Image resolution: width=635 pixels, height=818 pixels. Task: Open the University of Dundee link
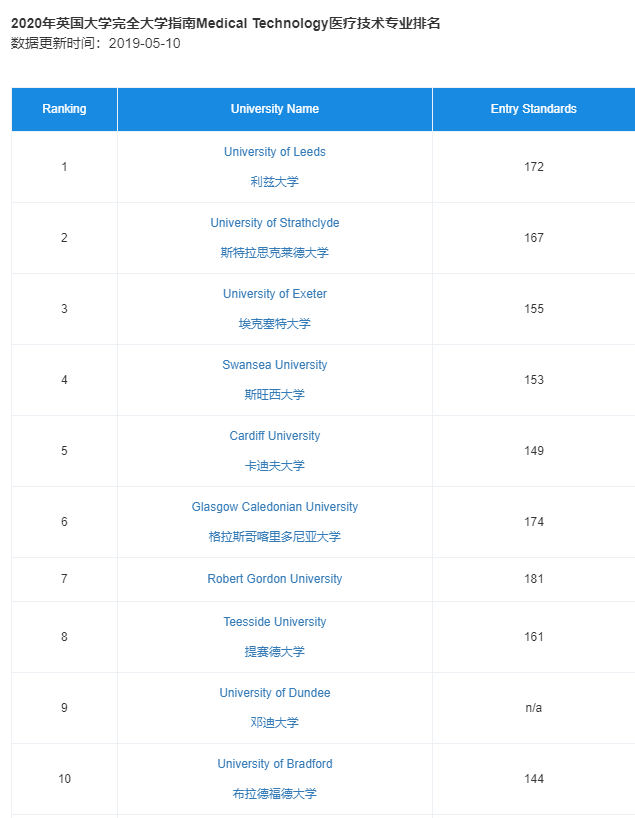click(x=274, y=693)
